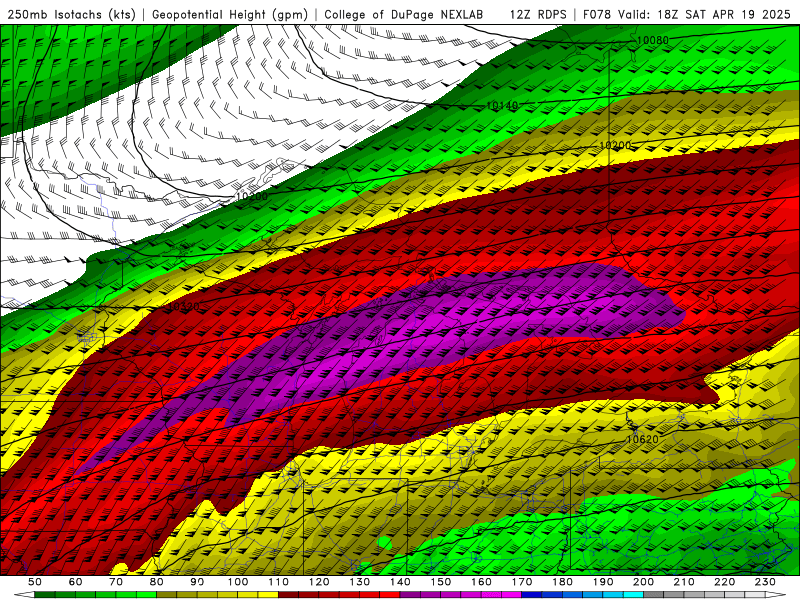Click the 10320 height contour label
800x600 pixels.
tap(184, 307)
